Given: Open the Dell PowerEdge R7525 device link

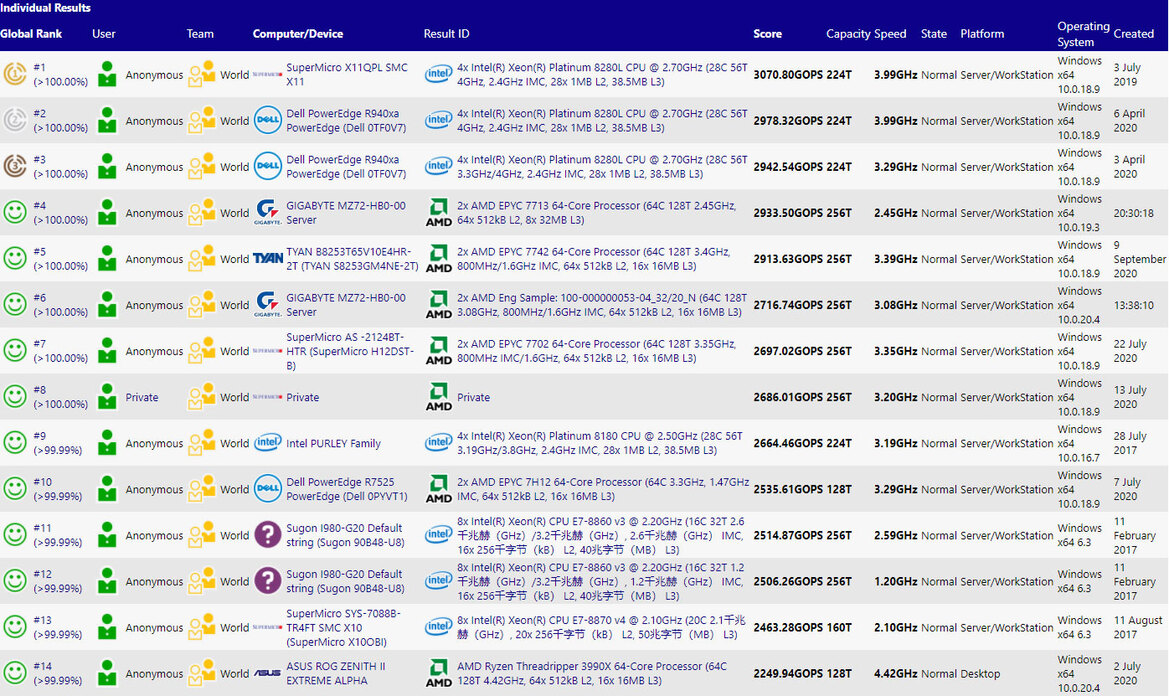Looking at the screenshot, I should pos(347,489).
